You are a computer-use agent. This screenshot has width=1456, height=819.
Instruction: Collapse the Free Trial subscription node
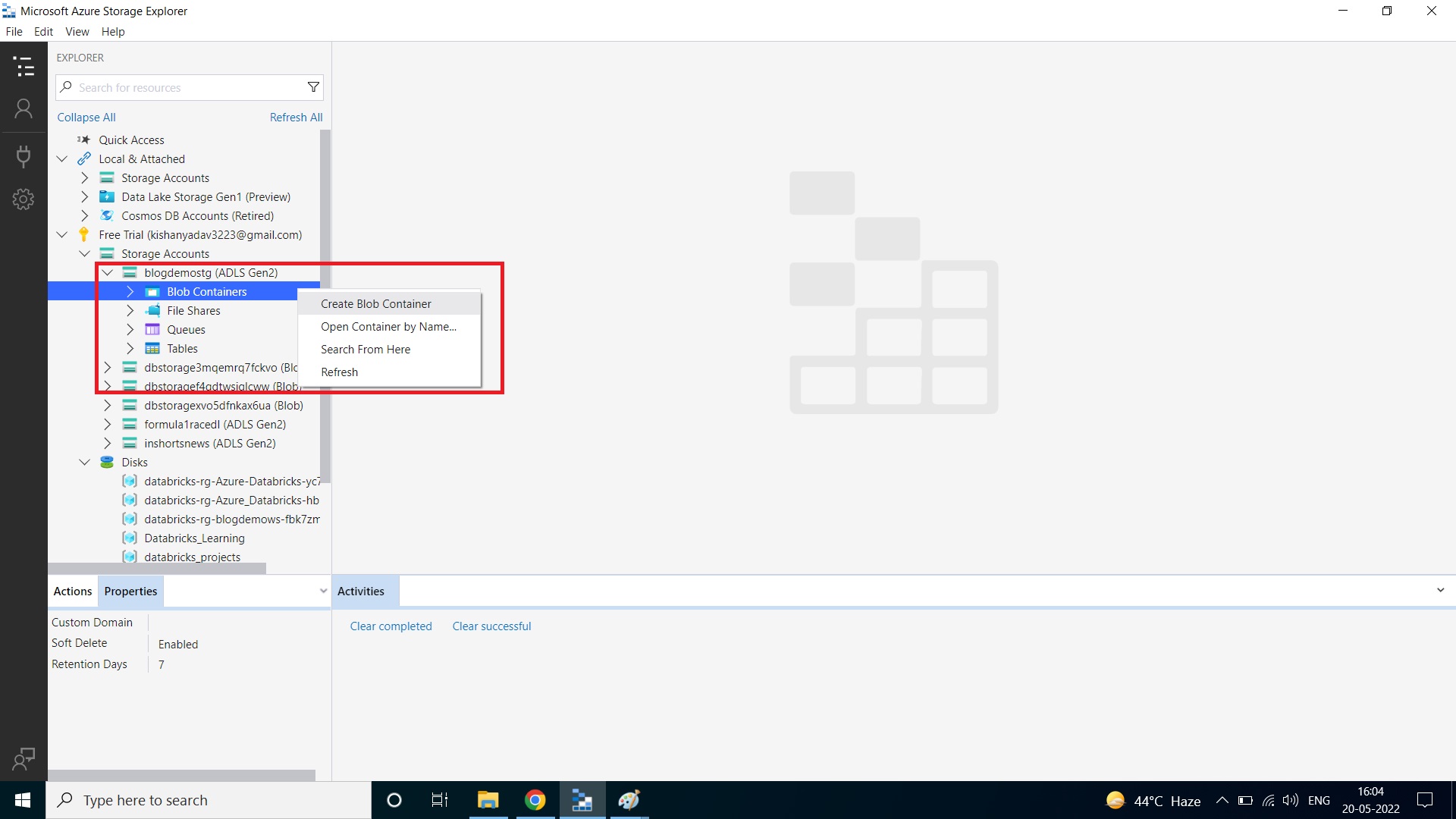(x=62, y=234)
